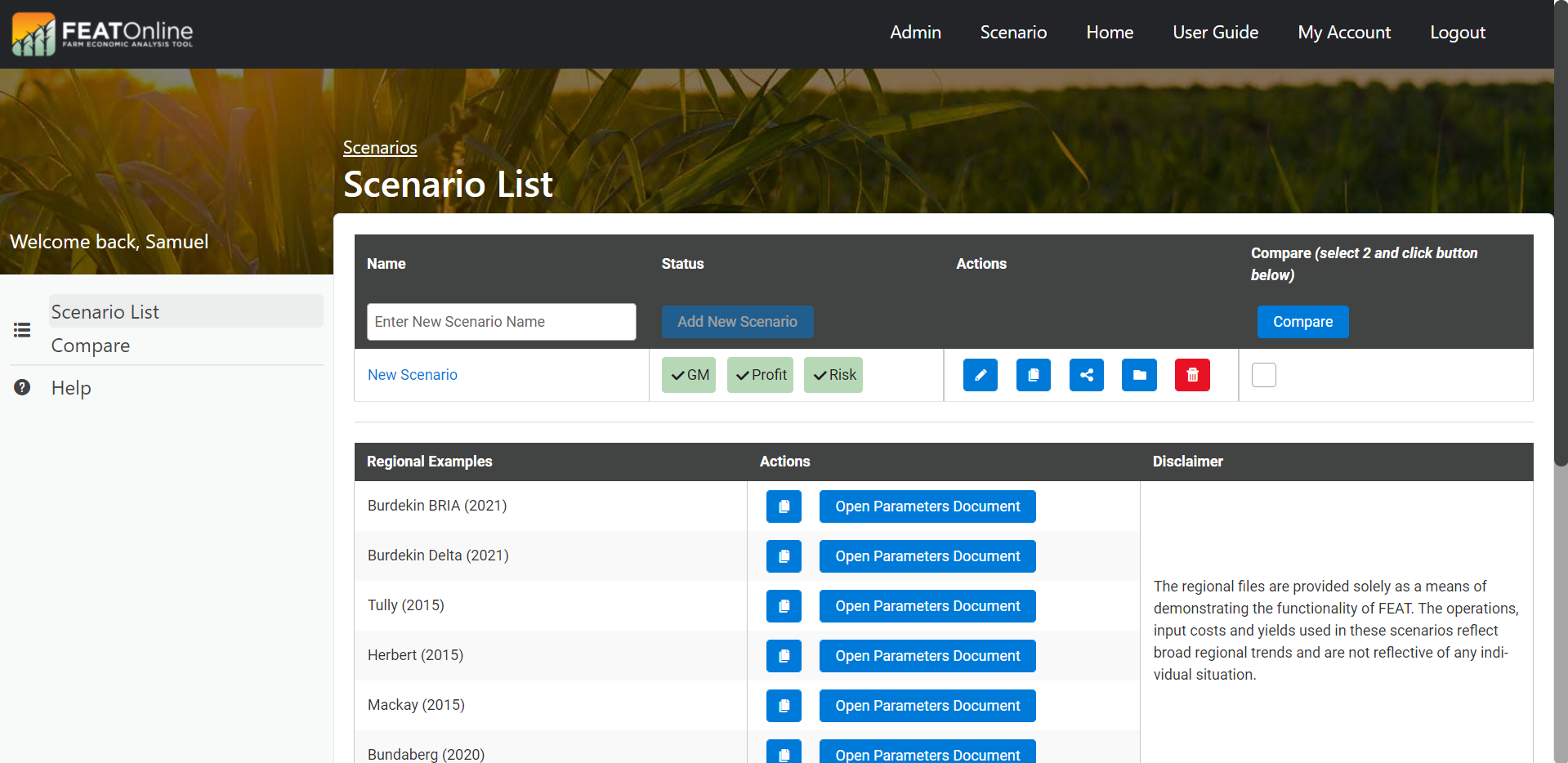The height and width of the screenshot is (763, 1568).
Task: Select Compare in the left sidebar
Action: coord(91,346)
